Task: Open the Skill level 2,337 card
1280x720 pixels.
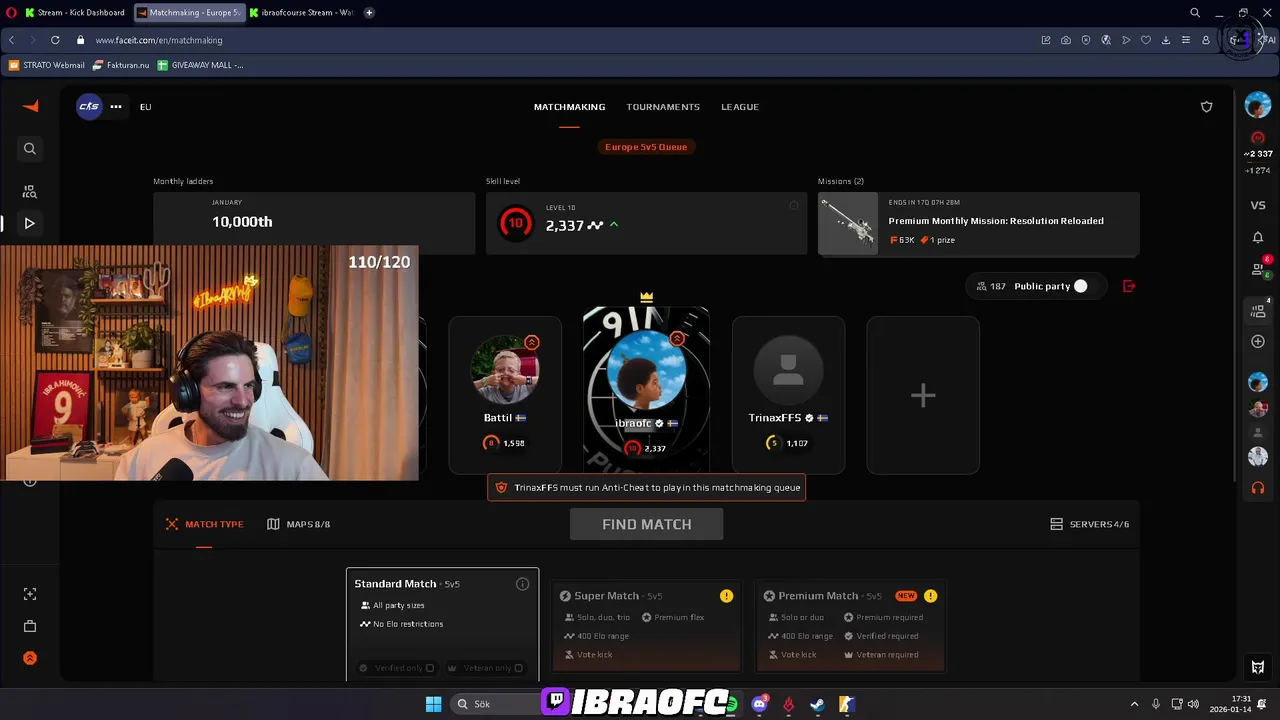Action: tap(646, 223)
